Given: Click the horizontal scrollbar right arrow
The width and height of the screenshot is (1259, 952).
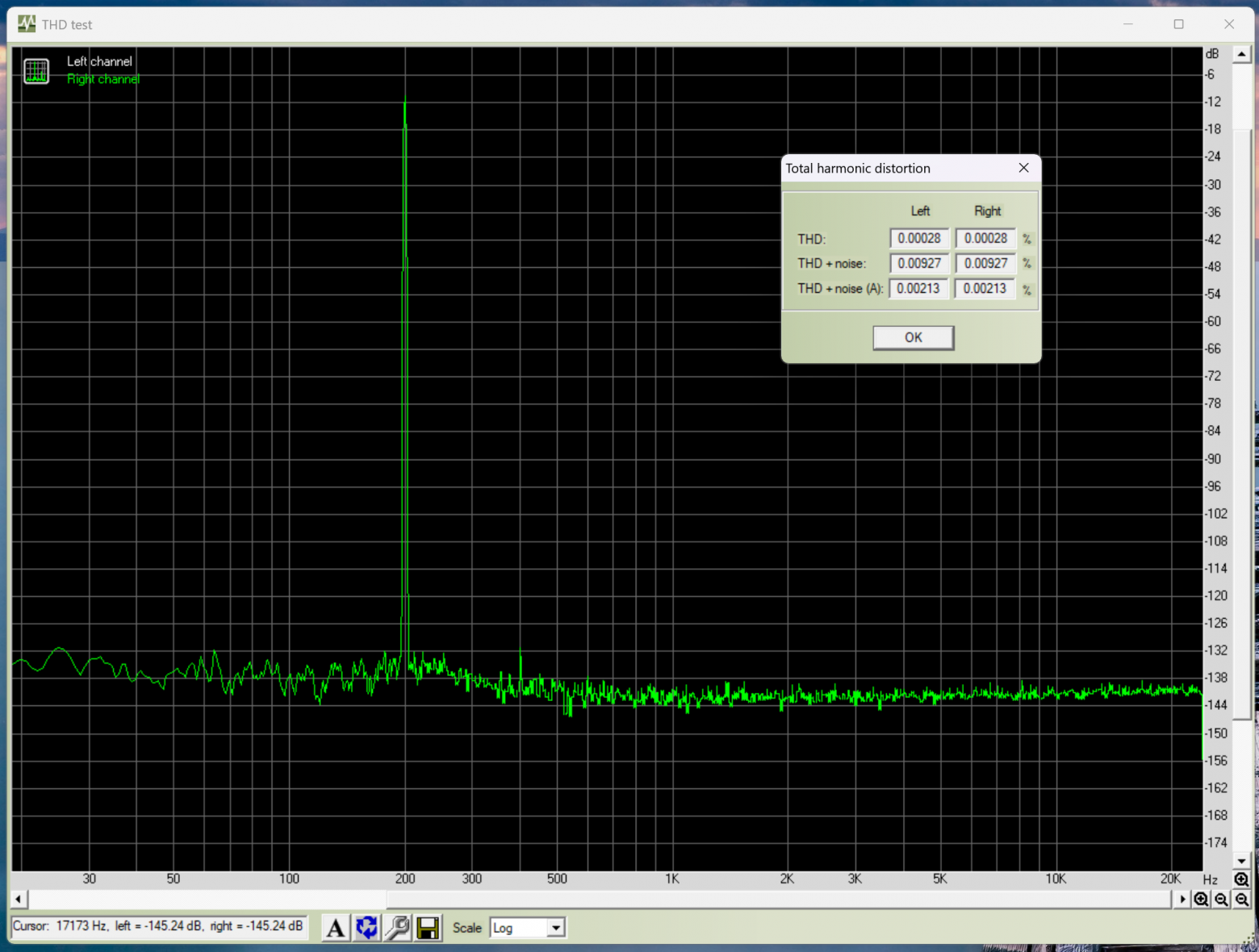Looking at the screenshot, I should (x=1183, y=899).
